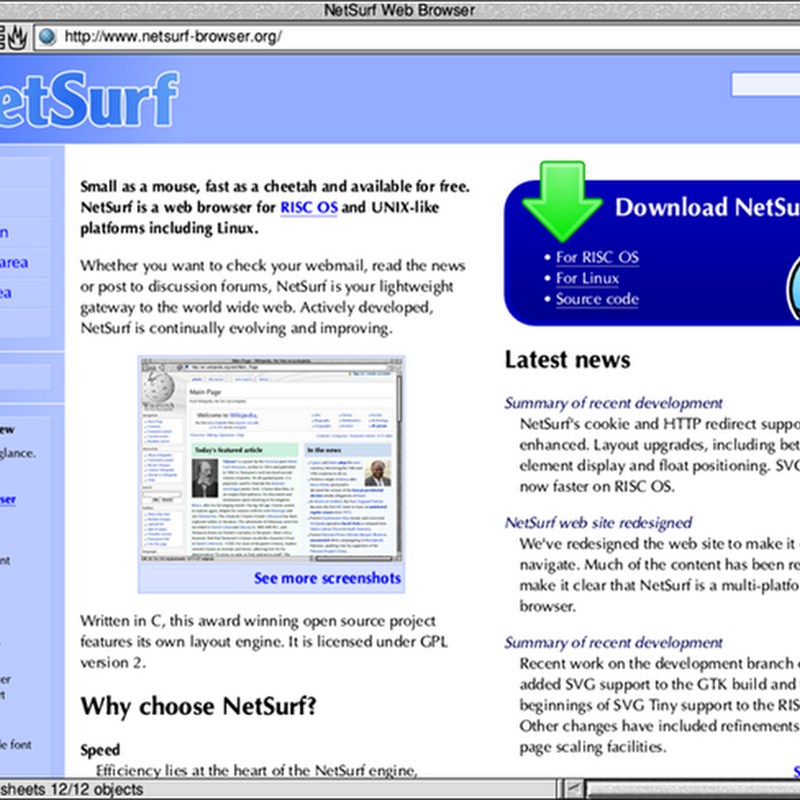Follow the For RISC OS download link
Screen dimensions: 800x800
[597, 257]
